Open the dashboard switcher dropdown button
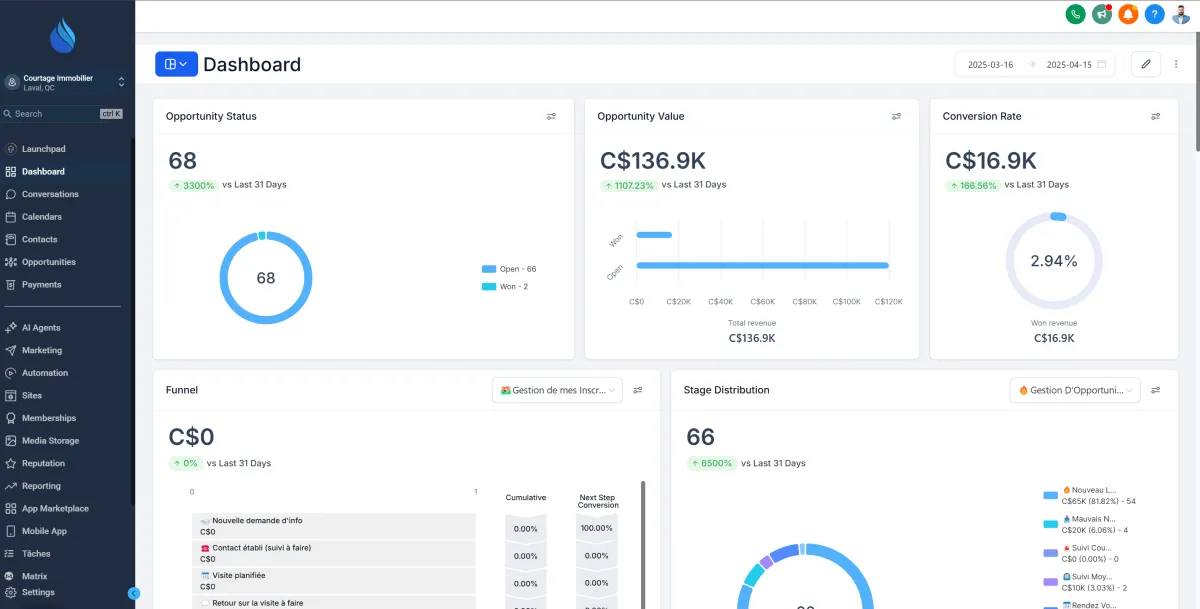This screenshot has height=609, width=1200. (176, 64)
